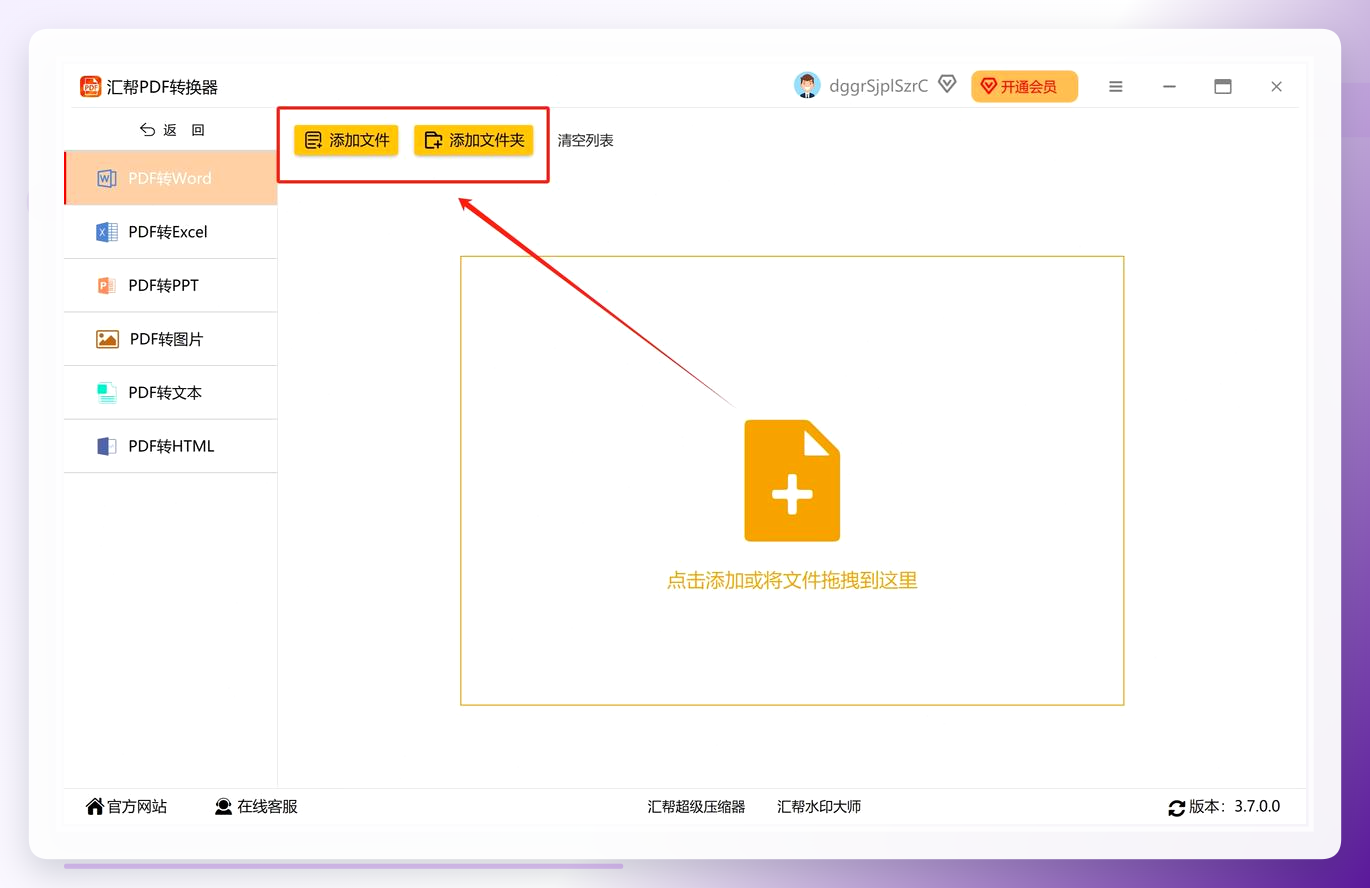The width and height of the screenshot is (1370, 888).
Task: Open the 官方网站 link
Action: pyautogui.click(x=127, y=806)
